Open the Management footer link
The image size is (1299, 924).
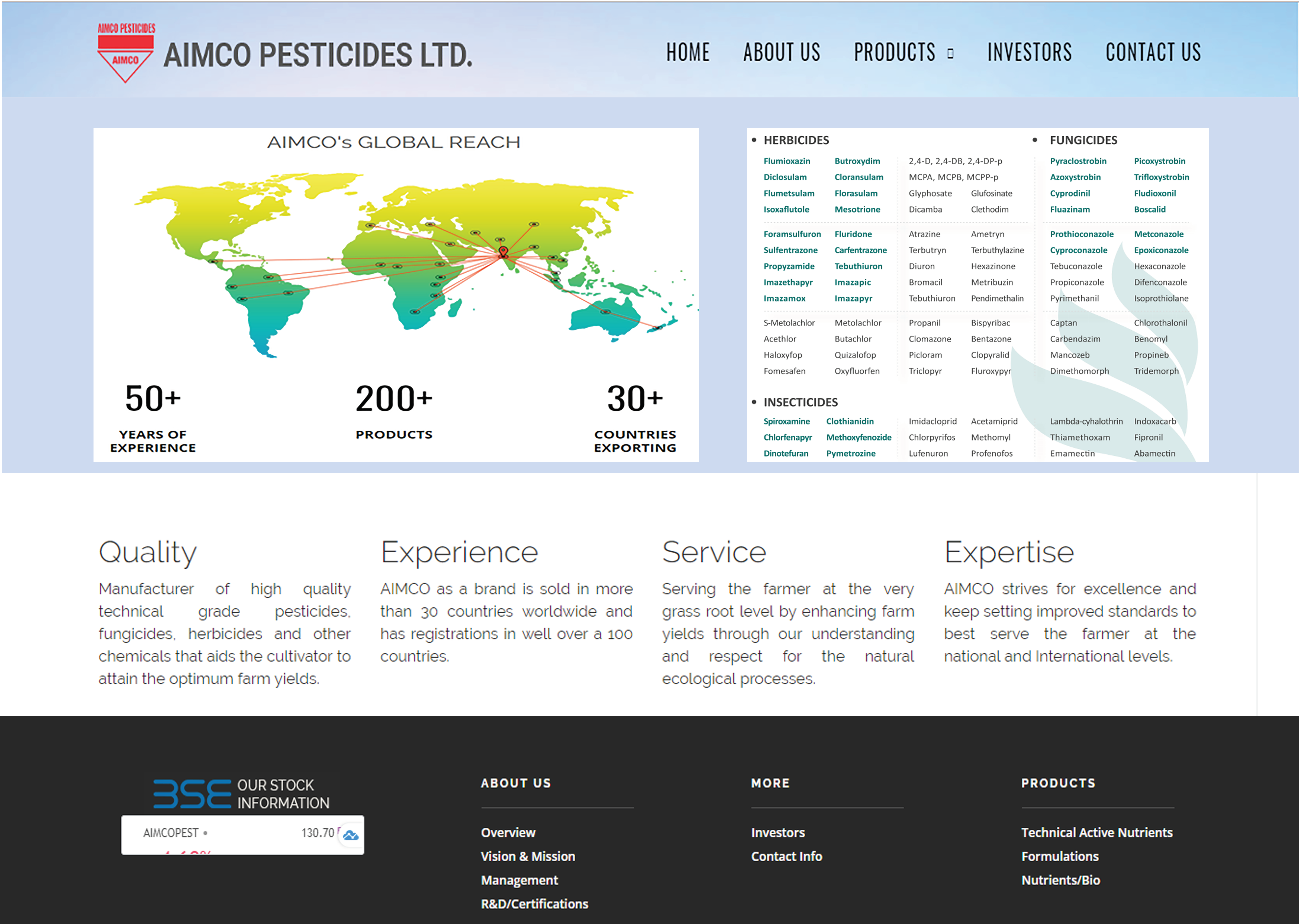pos(519,880)
